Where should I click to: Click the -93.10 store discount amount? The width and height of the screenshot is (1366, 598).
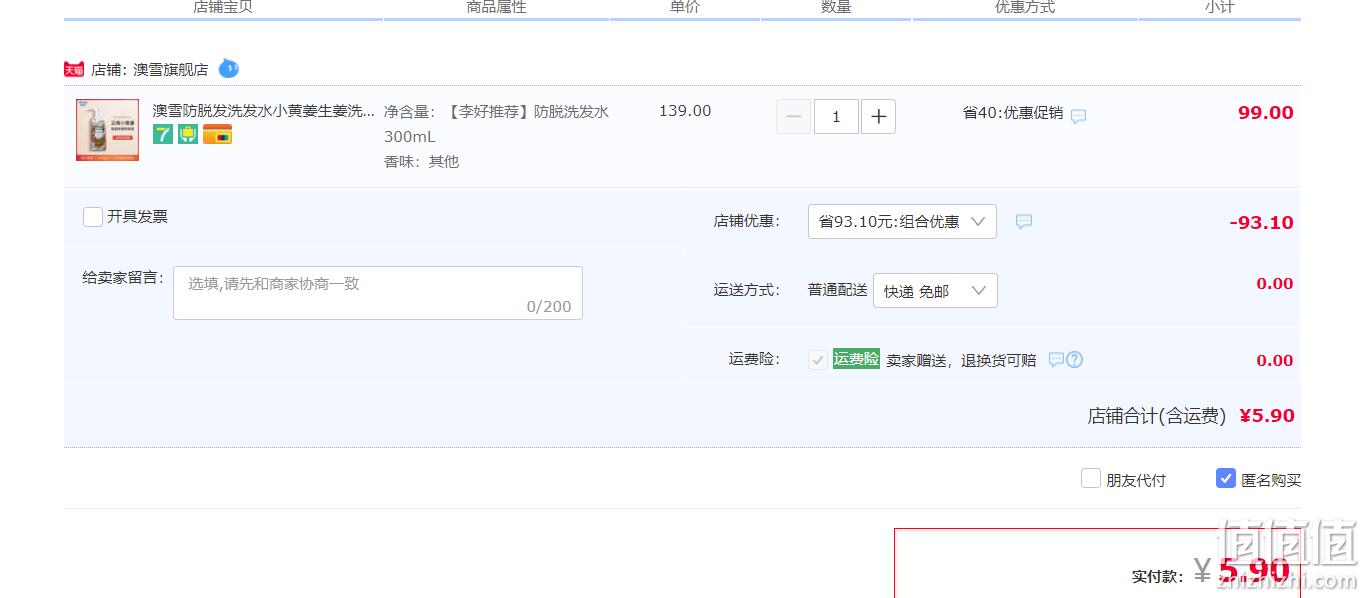[1262, 223]
